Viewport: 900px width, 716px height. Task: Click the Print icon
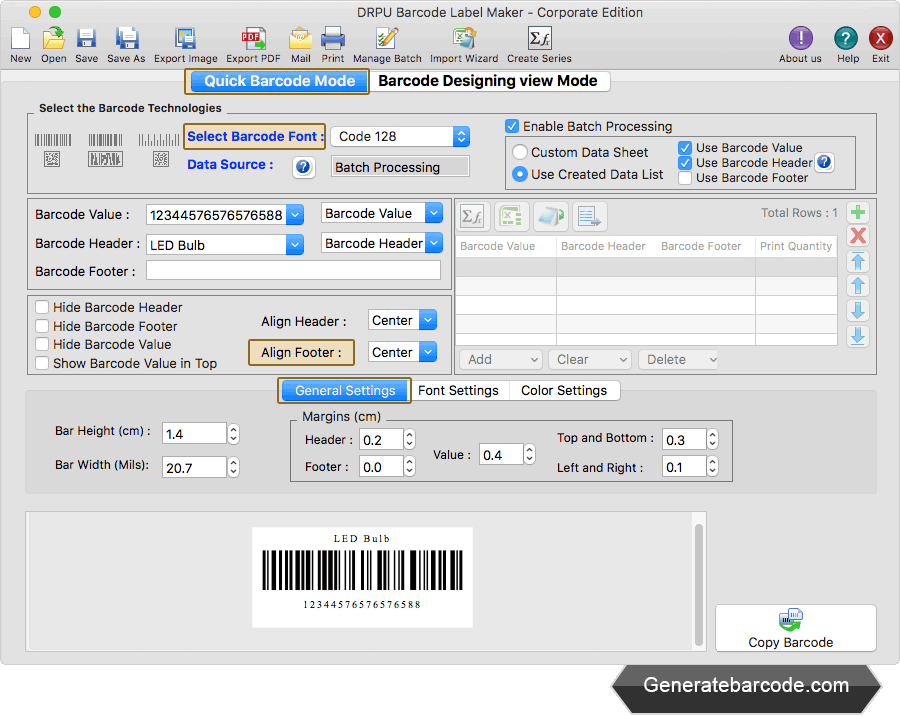pos(333,38)
